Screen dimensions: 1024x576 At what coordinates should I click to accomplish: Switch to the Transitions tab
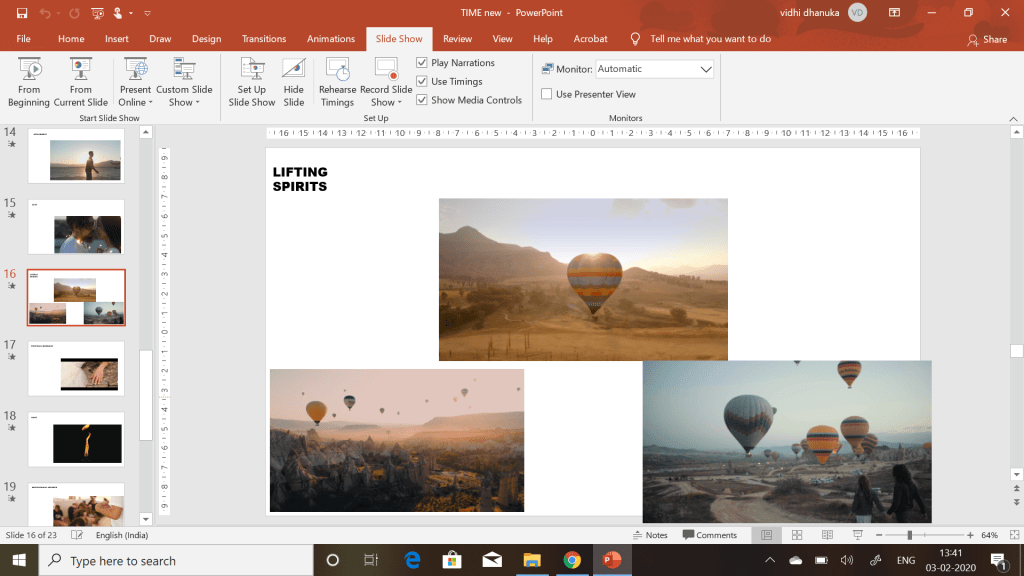click(264, 39)
